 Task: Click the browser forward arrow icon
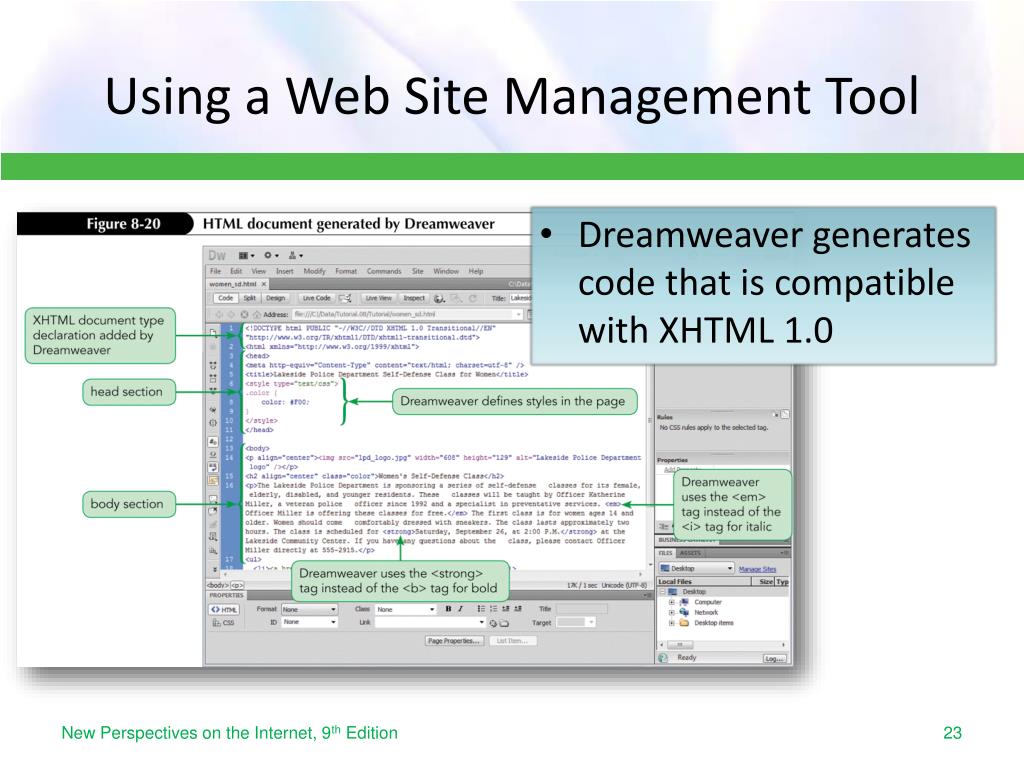(x=231, y=314)
